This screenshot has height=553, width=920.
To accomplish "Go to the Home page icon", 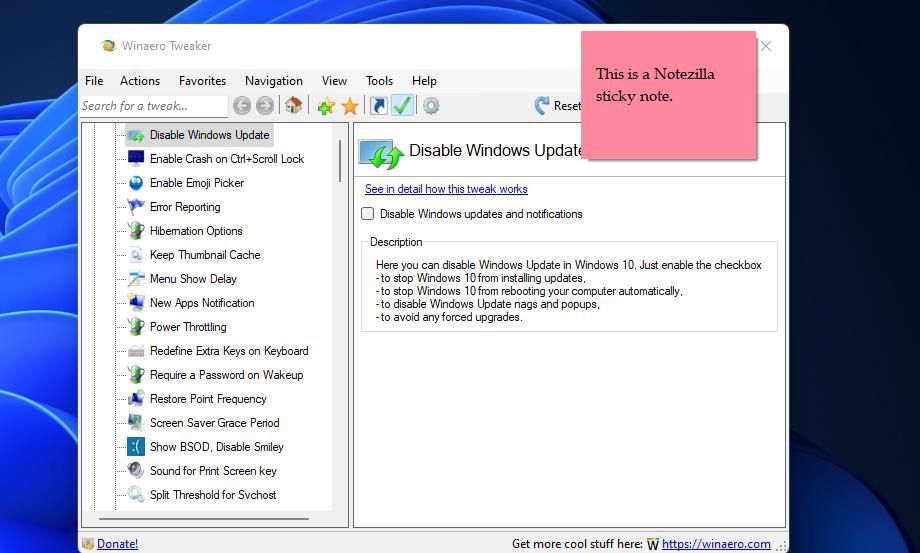I will coord(293,106).
